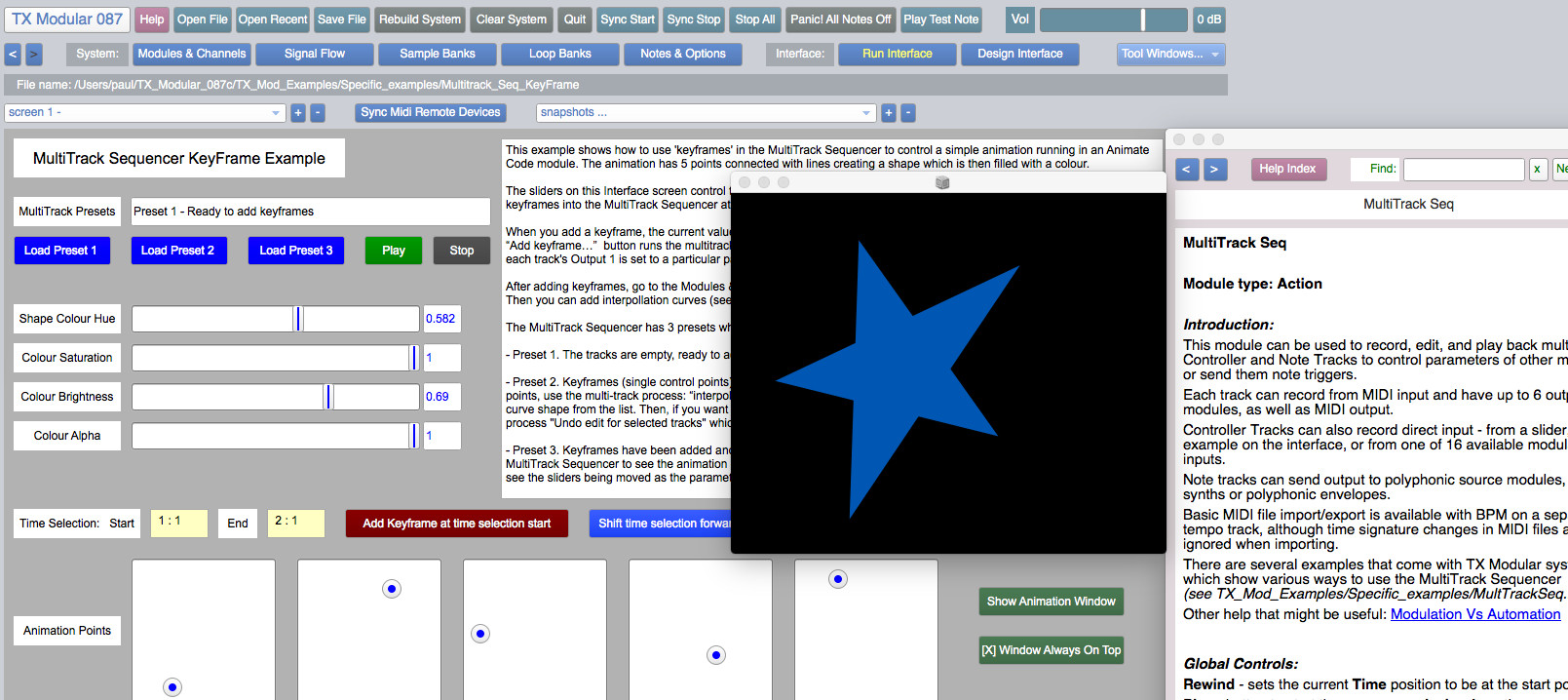The width and height of the screenshot is (1568, 700).
Task: Clear help Find field with x
Action: click(1537, 170)
